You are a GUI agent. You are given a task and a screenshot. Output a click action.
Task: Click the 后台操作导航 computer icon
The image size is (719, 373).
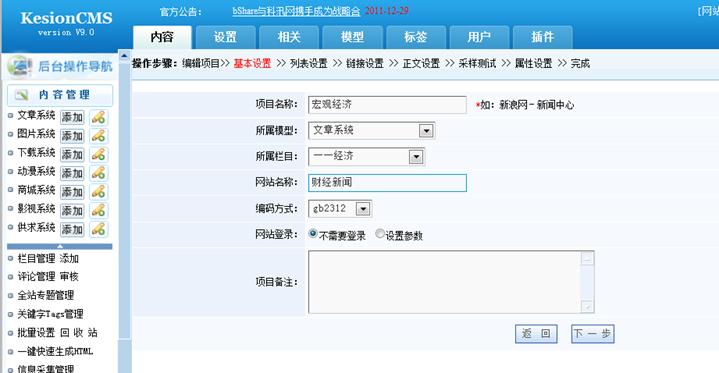19,66
